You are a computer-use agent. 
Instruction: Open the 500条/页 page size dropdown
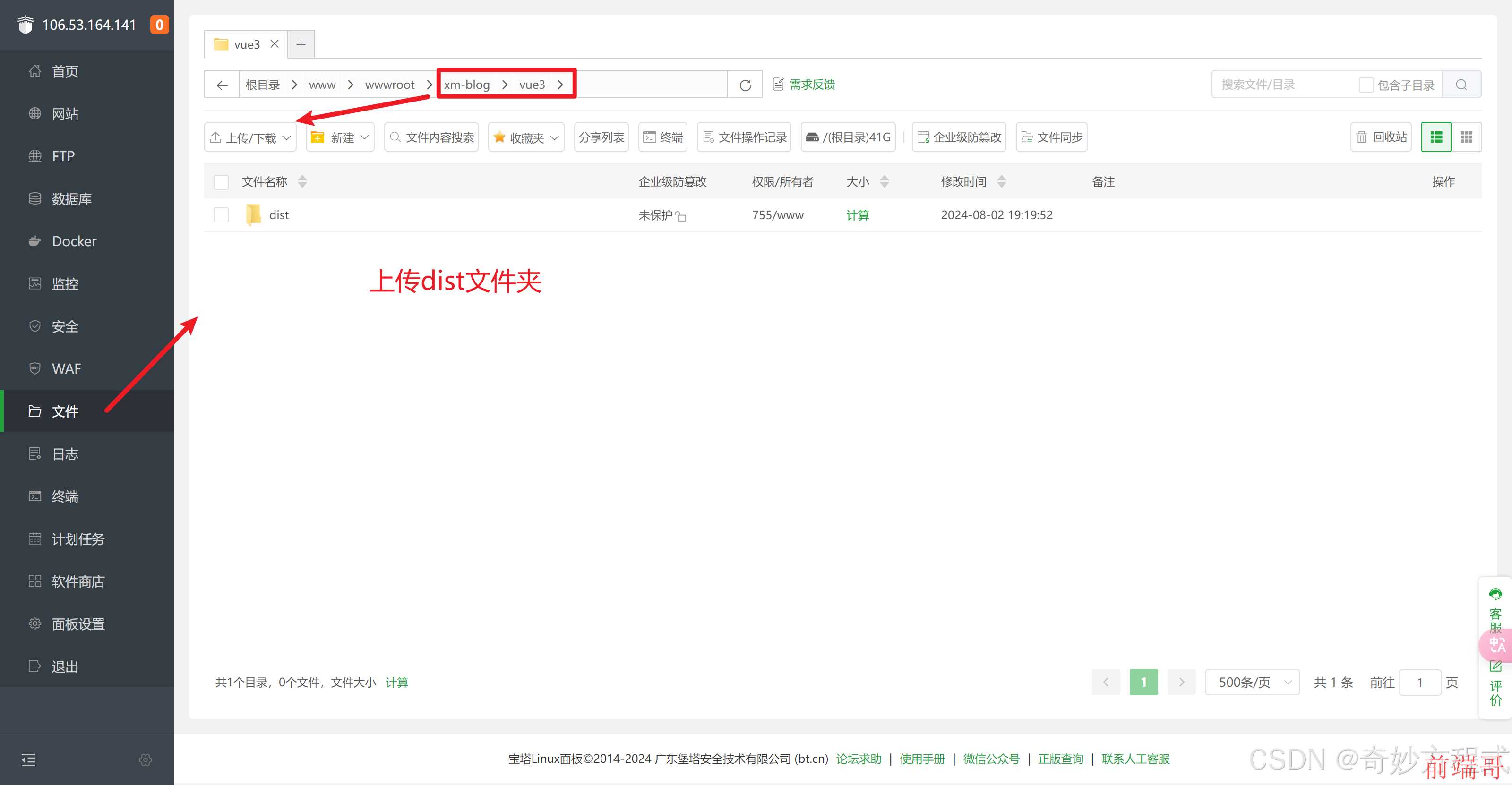coord(1252,683)
